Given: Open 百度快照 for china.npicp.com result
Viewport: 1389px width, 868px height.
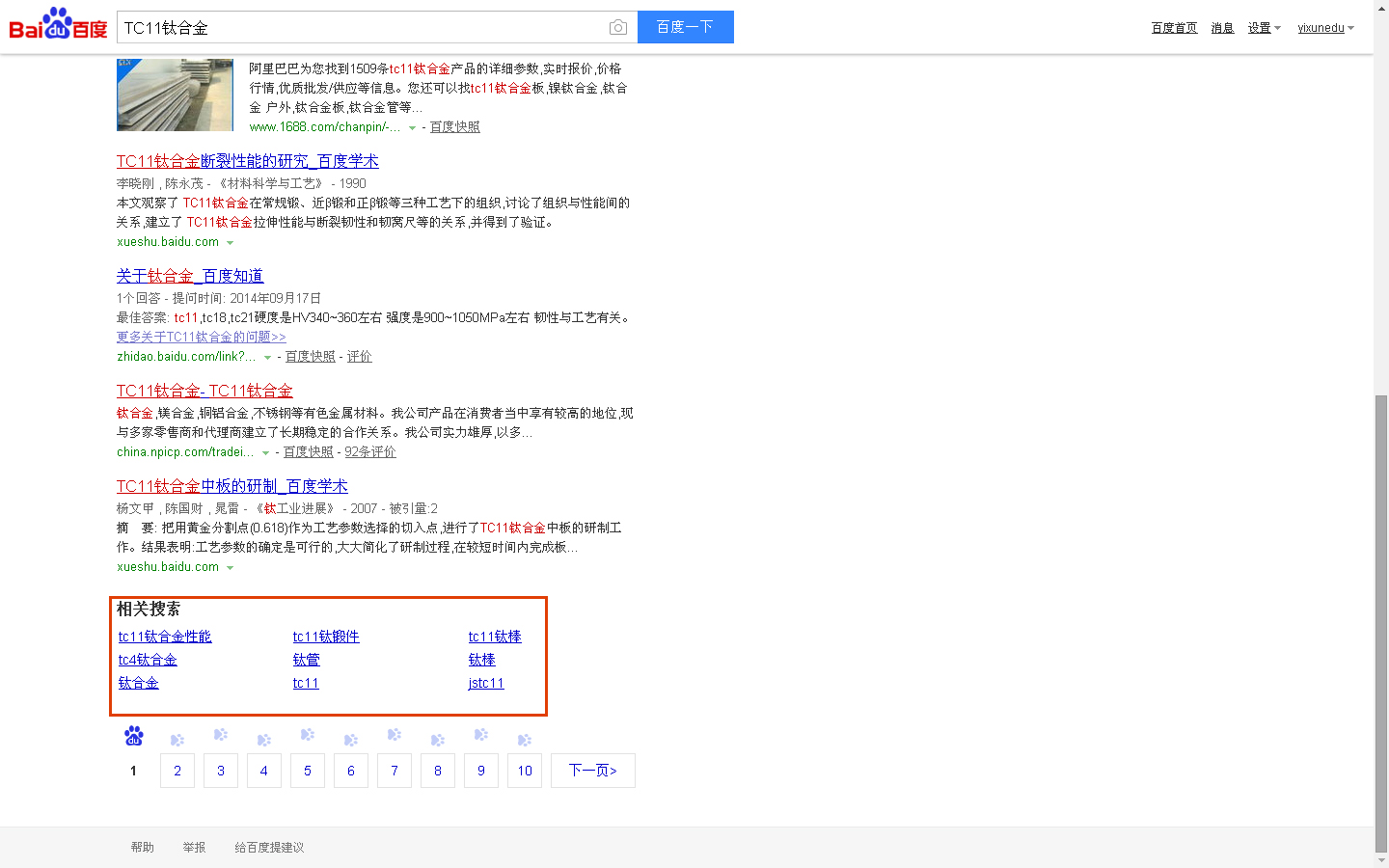Looking at the screenshot, I should click(x=308, y=452).
